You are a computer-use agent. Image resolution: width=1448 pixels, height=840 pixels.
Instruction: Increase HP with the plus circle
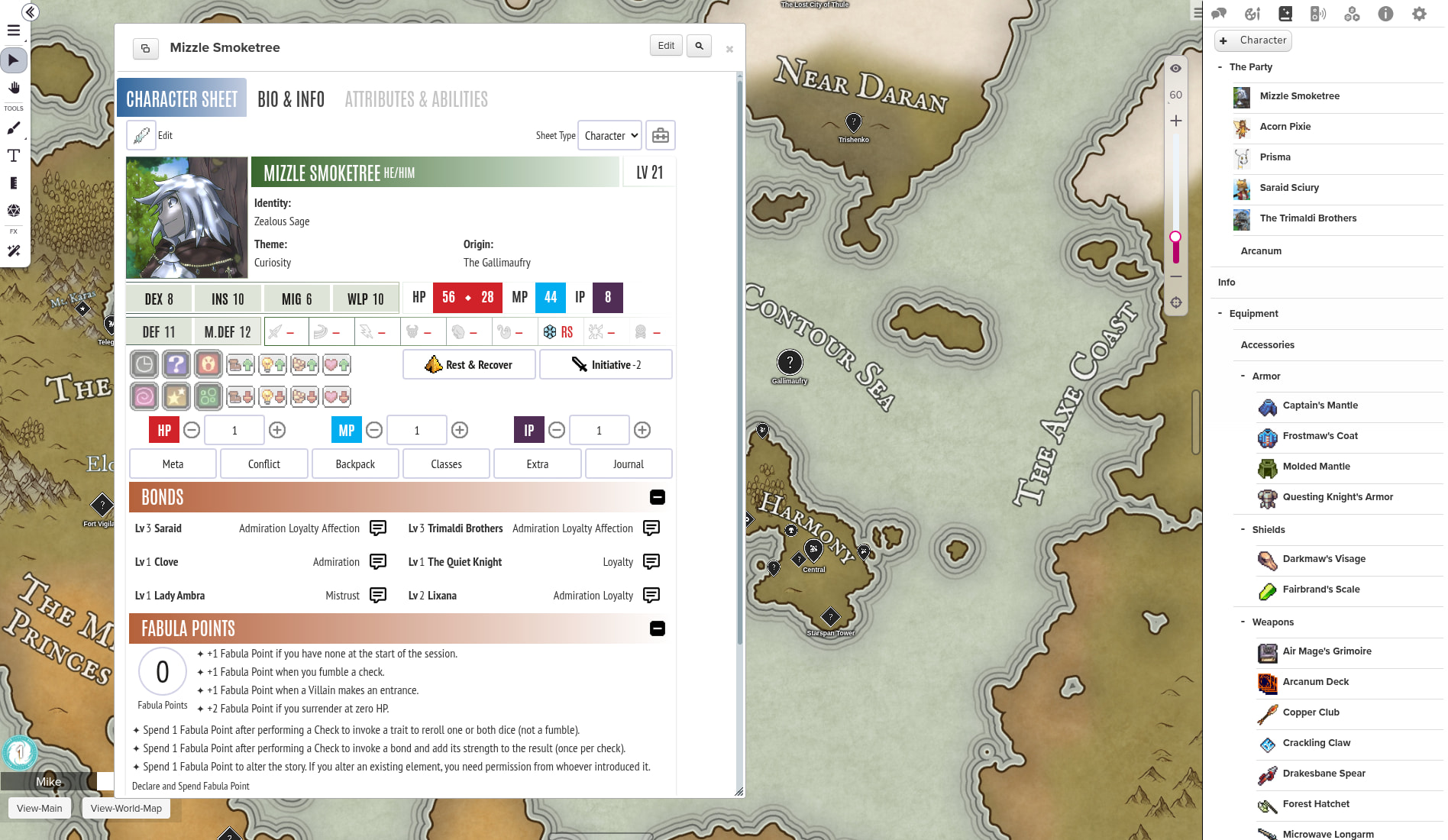pyautogui.click(x=277, y=430)
